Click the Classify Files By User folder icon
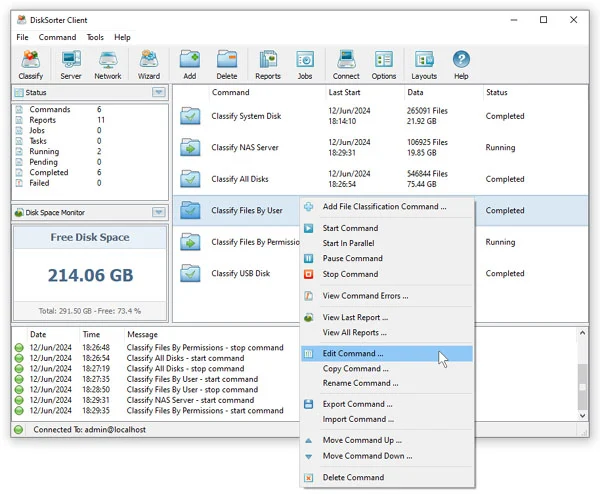This screenshot has width=600, height=494. click(x=190, y=210)
